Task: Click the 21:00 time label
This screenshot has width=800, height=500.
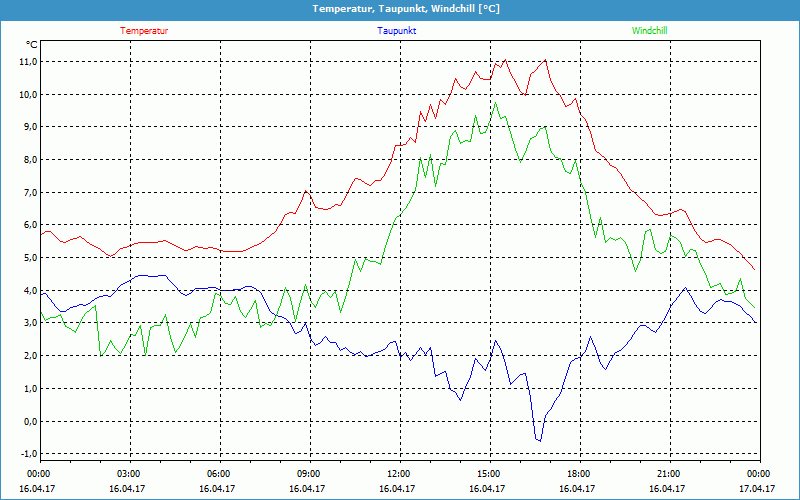Action: pos(669,474)
